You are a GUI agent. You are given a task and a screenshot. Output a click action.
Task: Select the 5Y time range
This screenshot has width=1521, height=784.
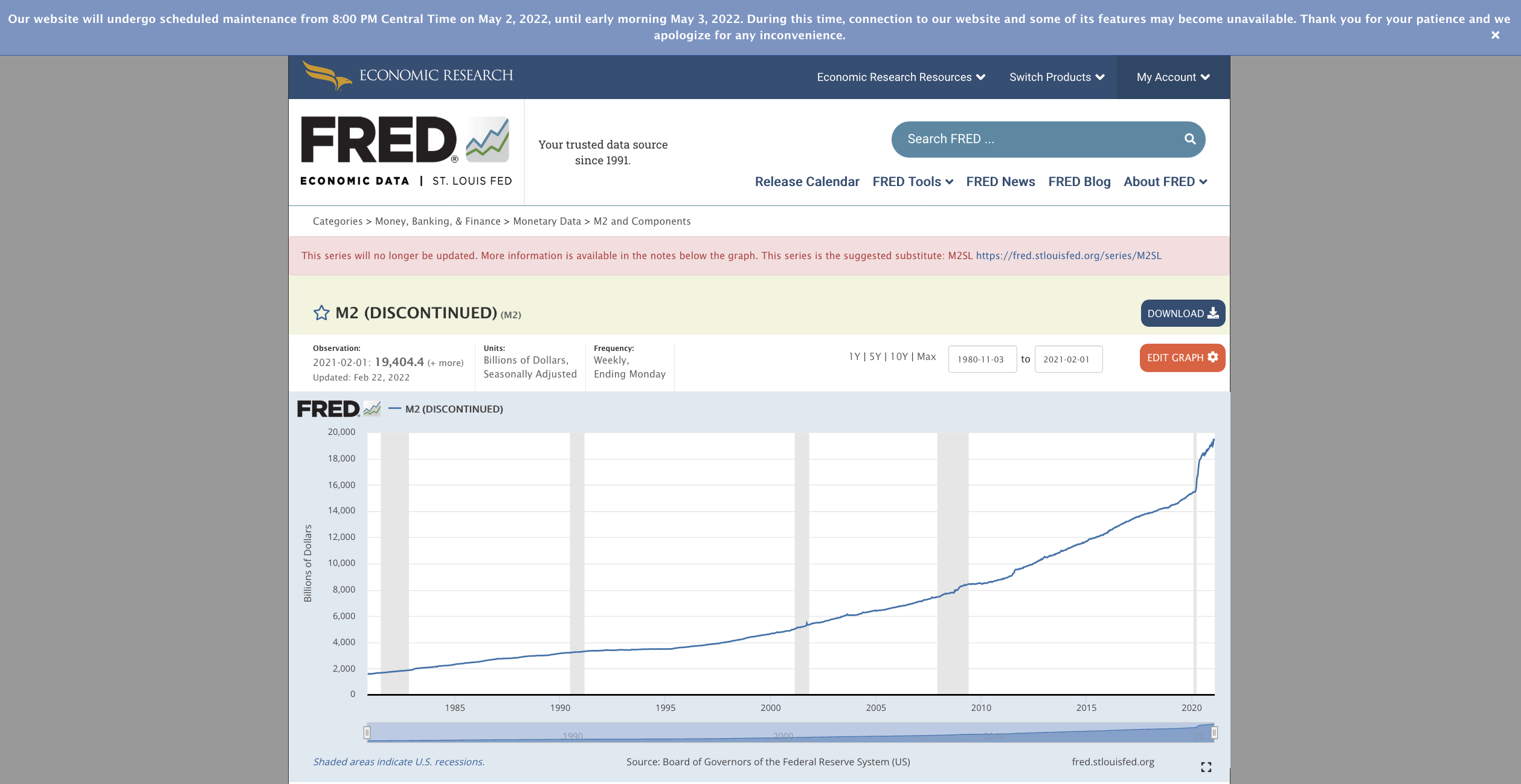(875, 357)
